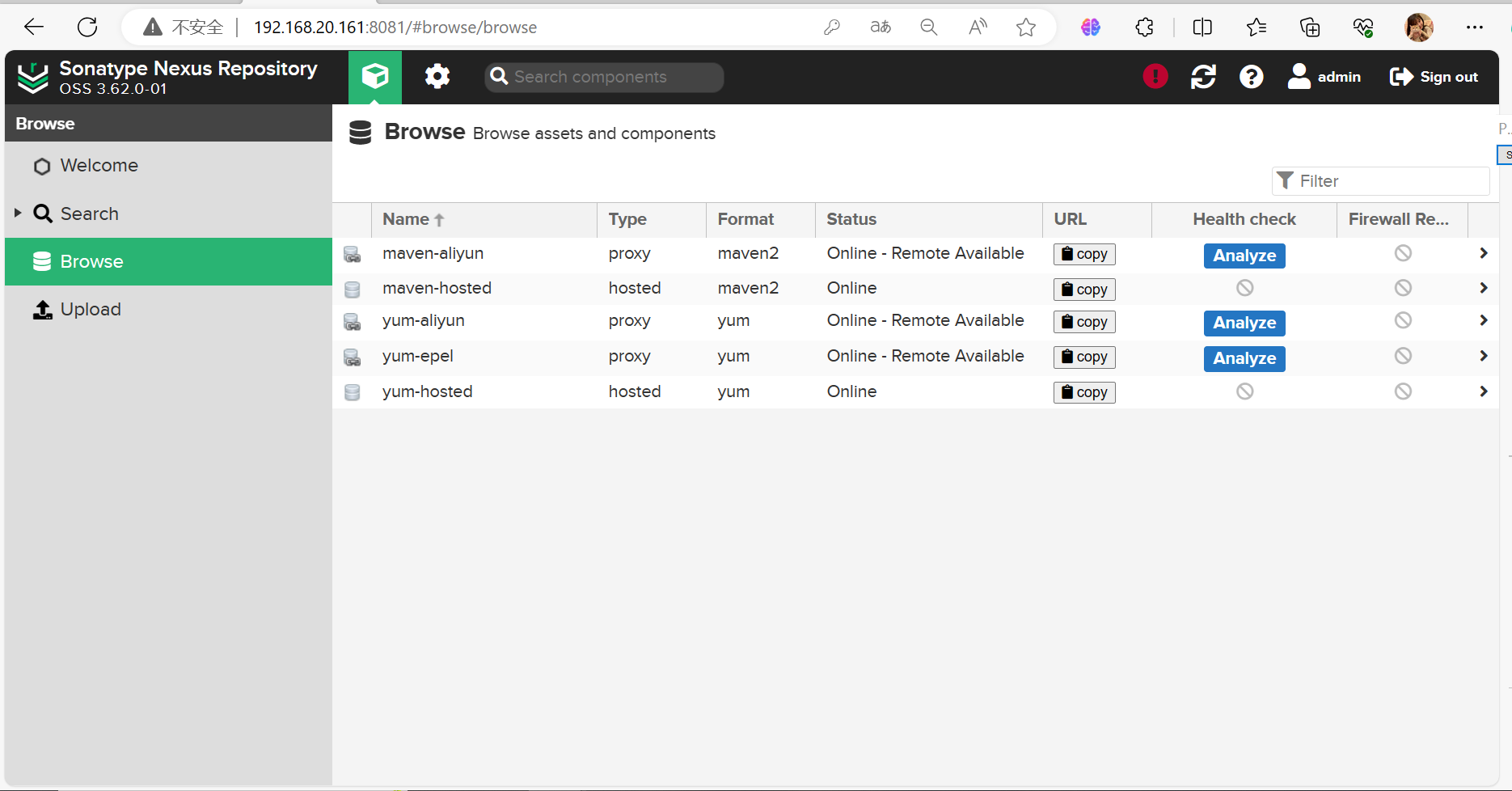1512x791 pixels.
Task: Refresh the view with the refresh icon
Action: pos(1203,77)
